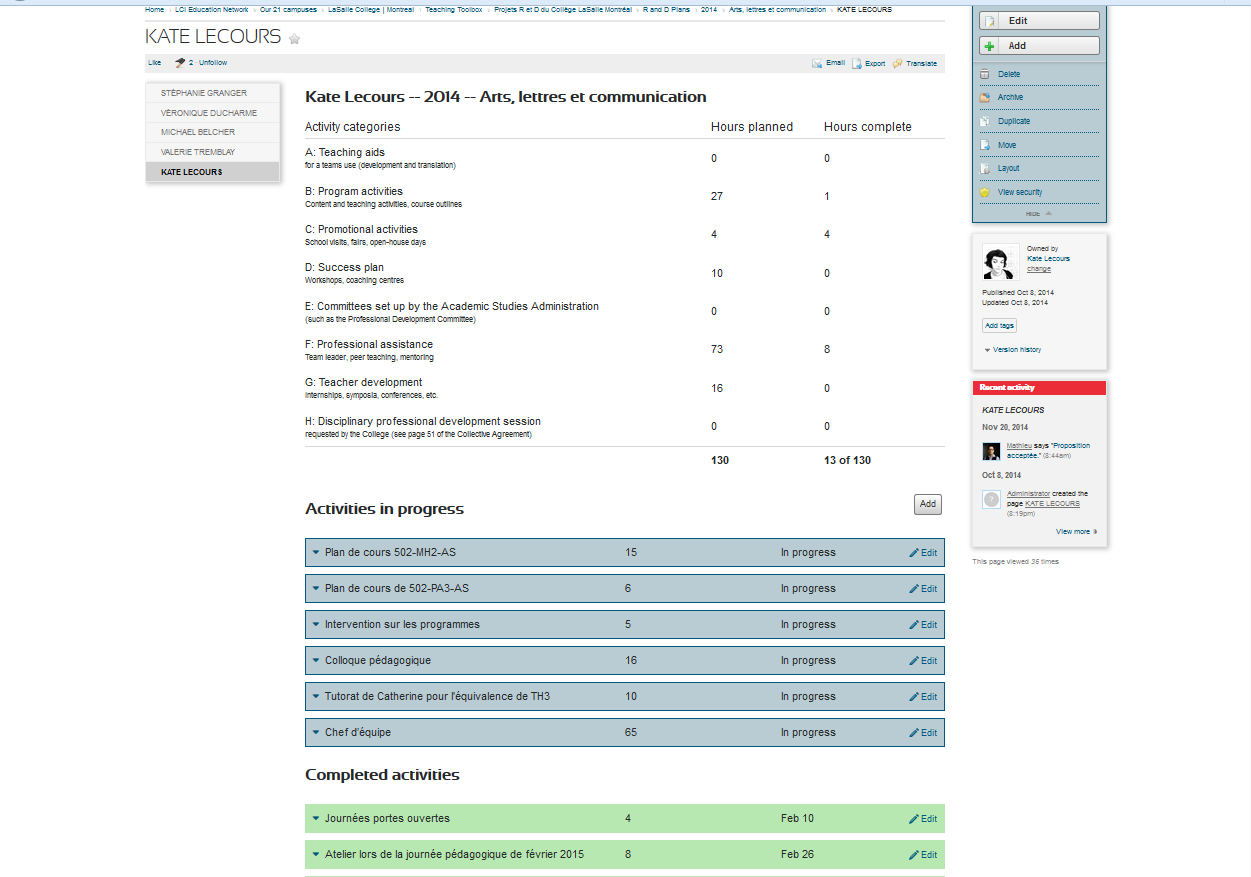Expand the Colloque pédagogique row arrow

316,660
